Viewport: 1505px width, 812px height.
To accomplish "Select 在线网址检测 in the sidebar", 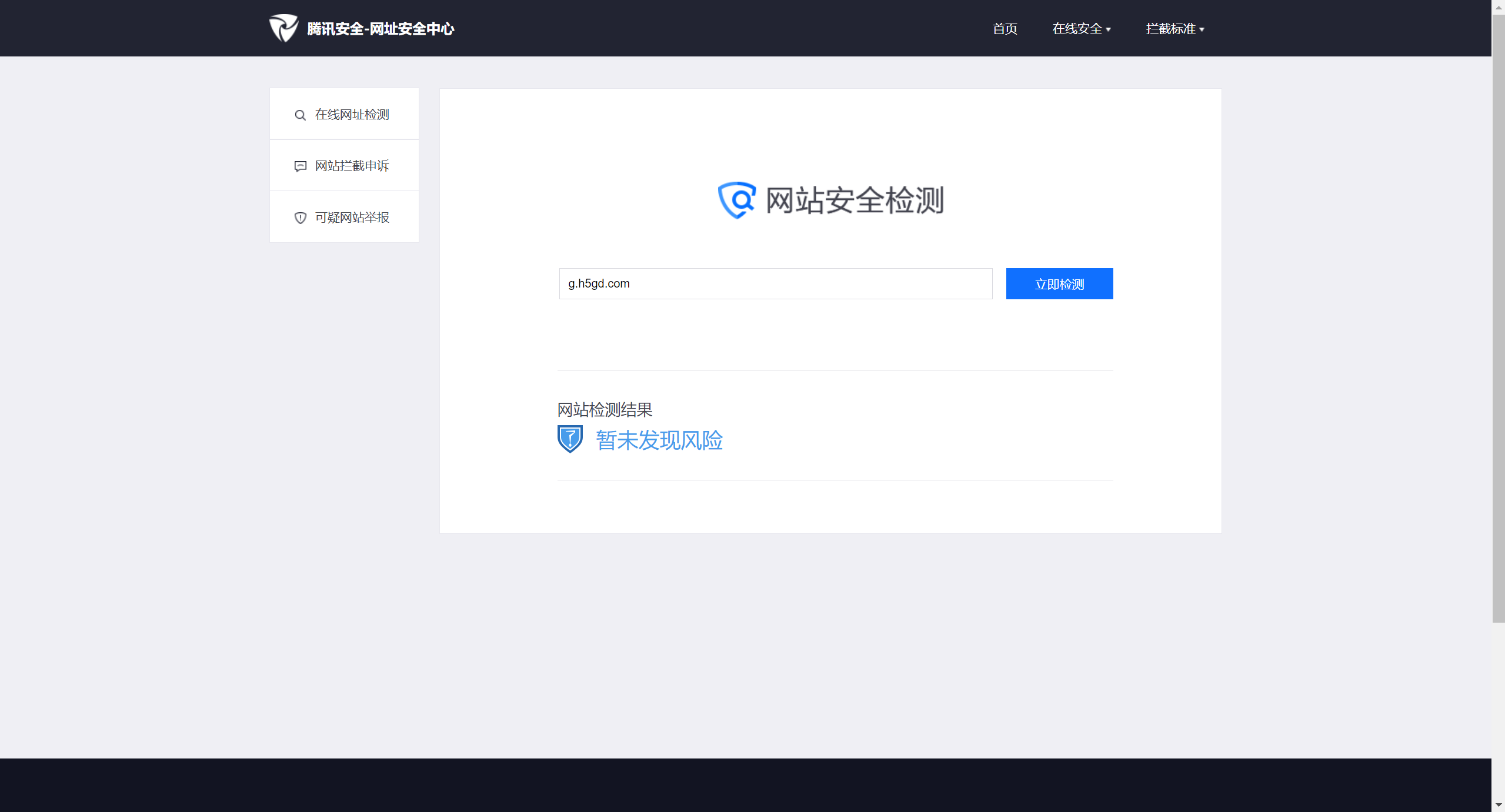I will click(x=352, y=115).
